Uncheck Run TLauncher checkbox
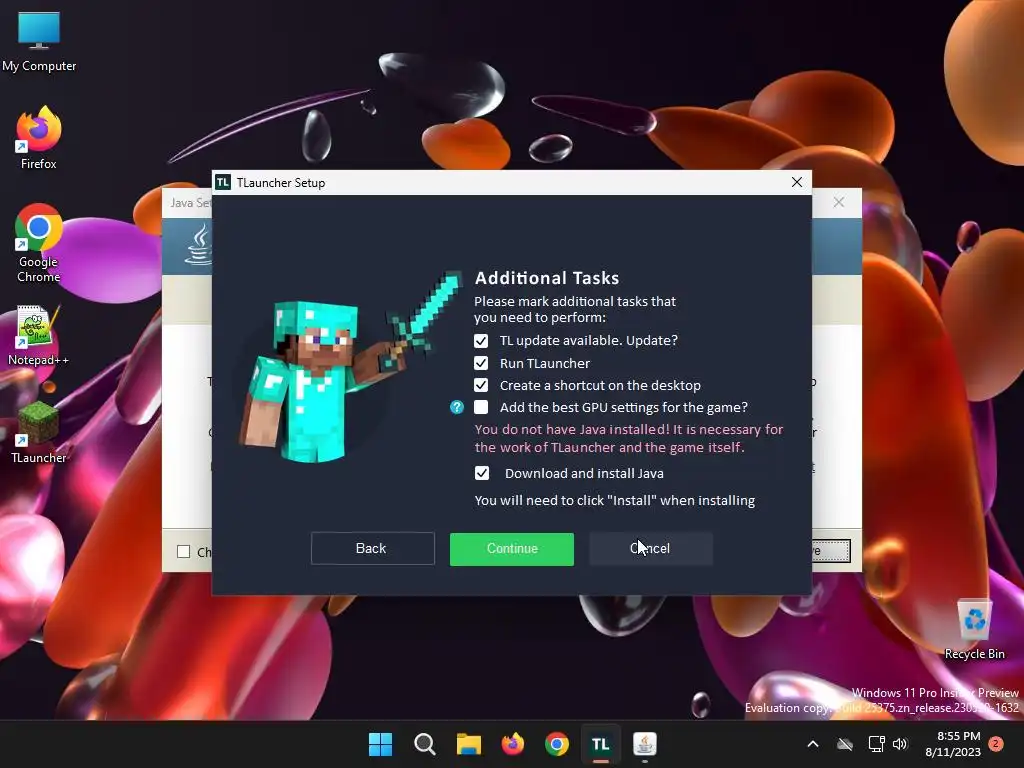Image resolution: width=1024 pixels, height=768 pixels. 481,363
